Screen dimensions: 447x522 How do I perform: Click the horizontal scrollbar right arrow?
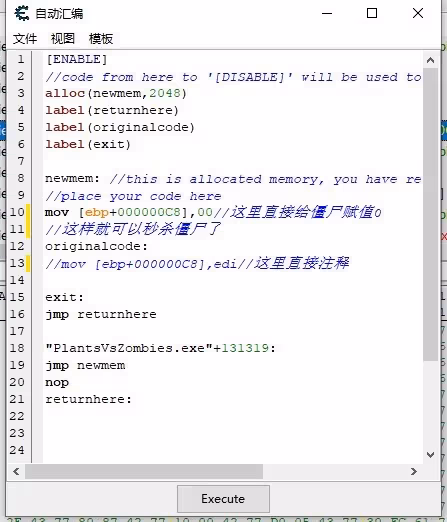(414, 471)
